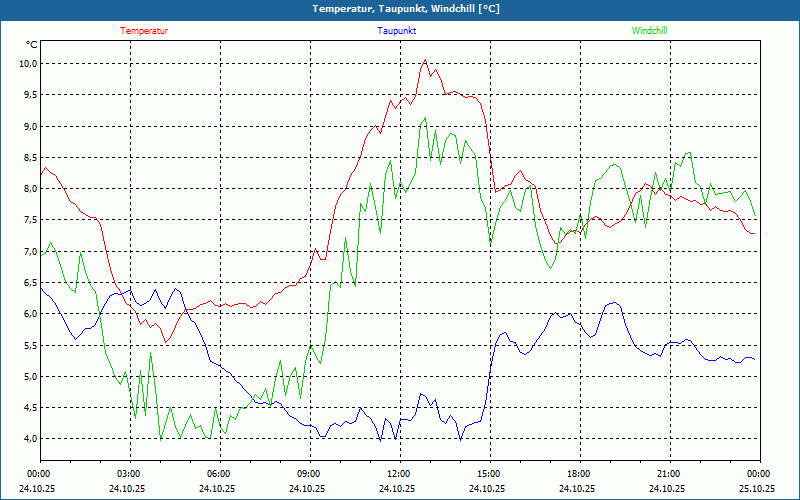Click the red Temperatur legend label
Viewport: 800px width, 500px height.
click(144, 31)
